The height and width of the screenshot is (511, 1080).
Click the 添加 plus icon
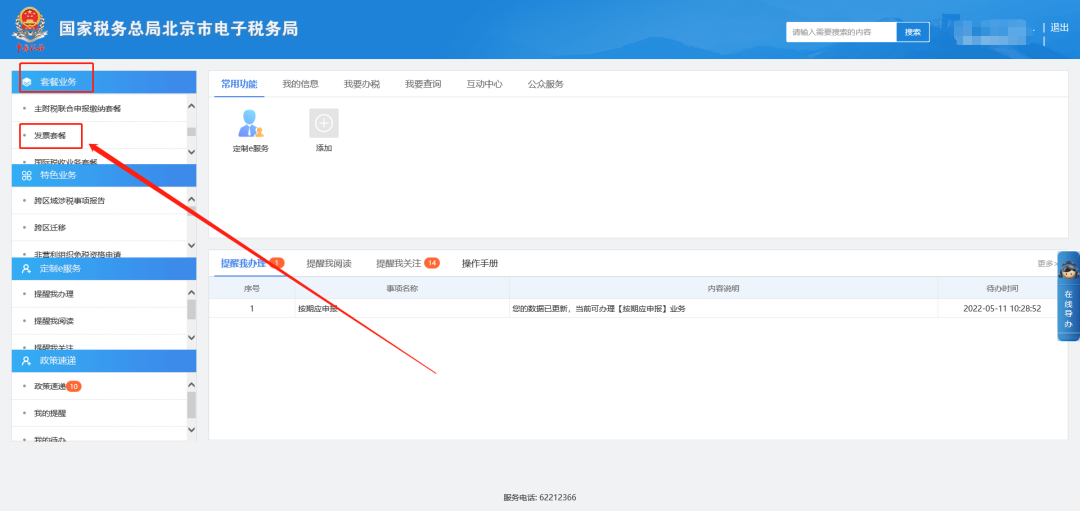[323, 123]
